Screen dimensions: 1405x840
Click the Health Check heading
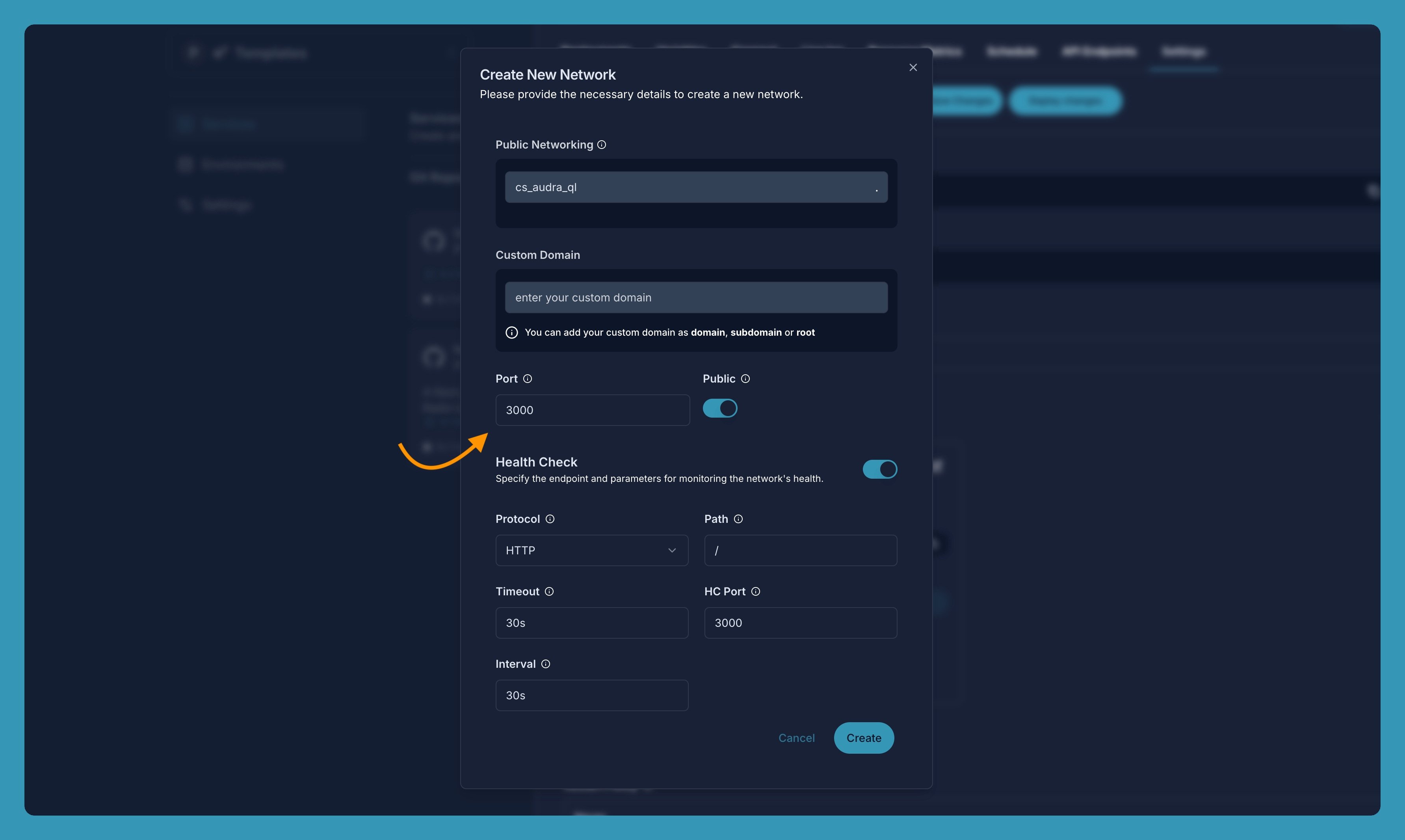536,462
